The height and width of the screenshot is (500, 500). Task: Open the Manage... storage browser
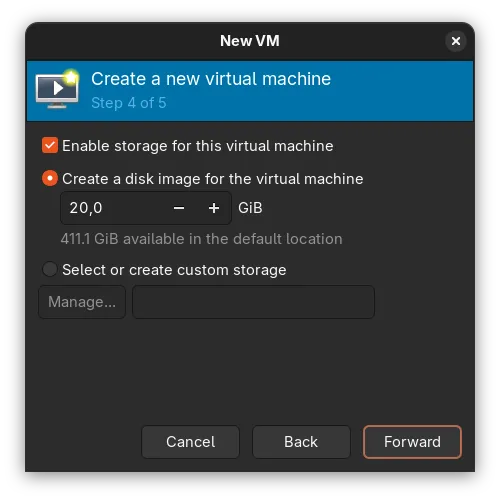click(x=82, y=302)
